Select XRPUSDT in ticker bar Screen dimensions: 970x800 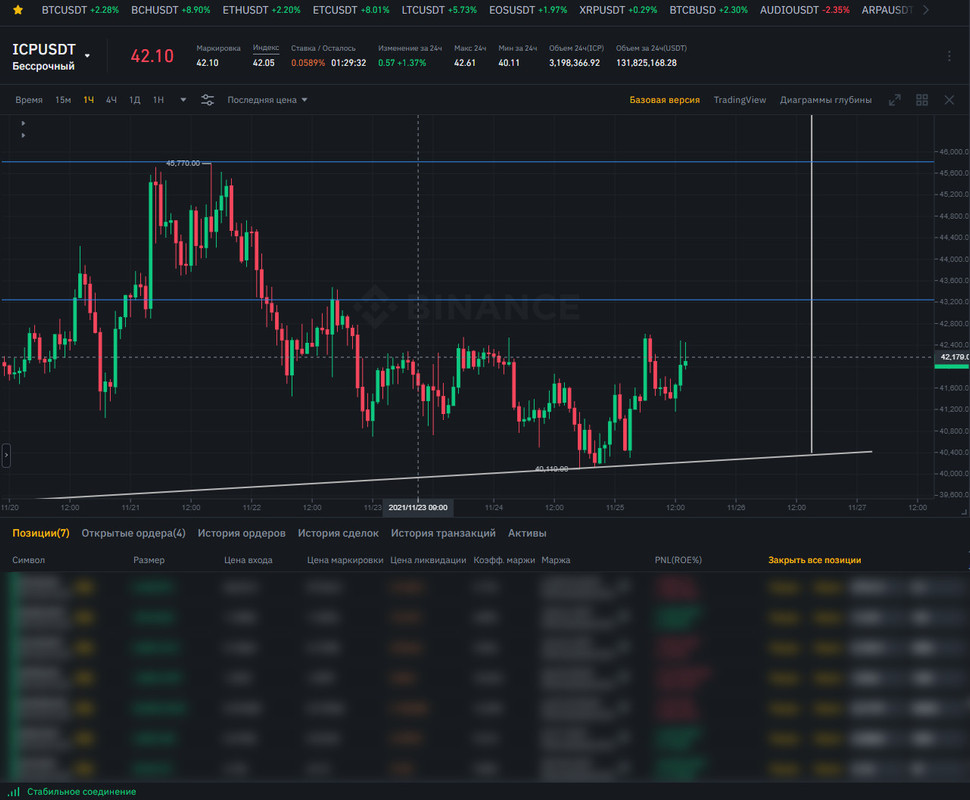tap(618, 10)
